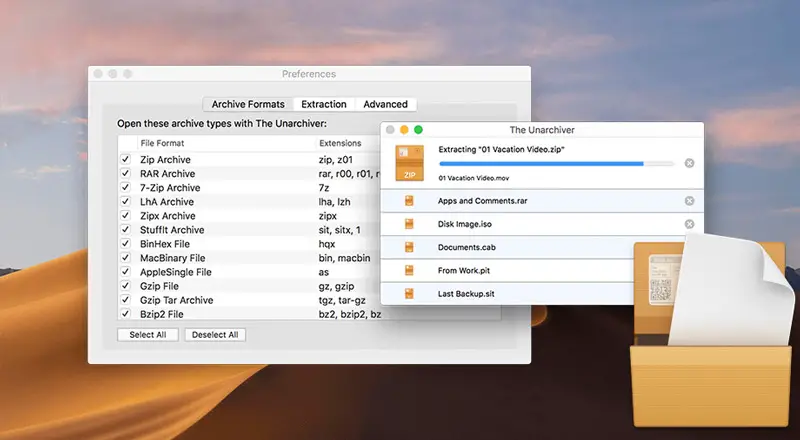
Task: Click the Select All button
Action: coord(148,335)
